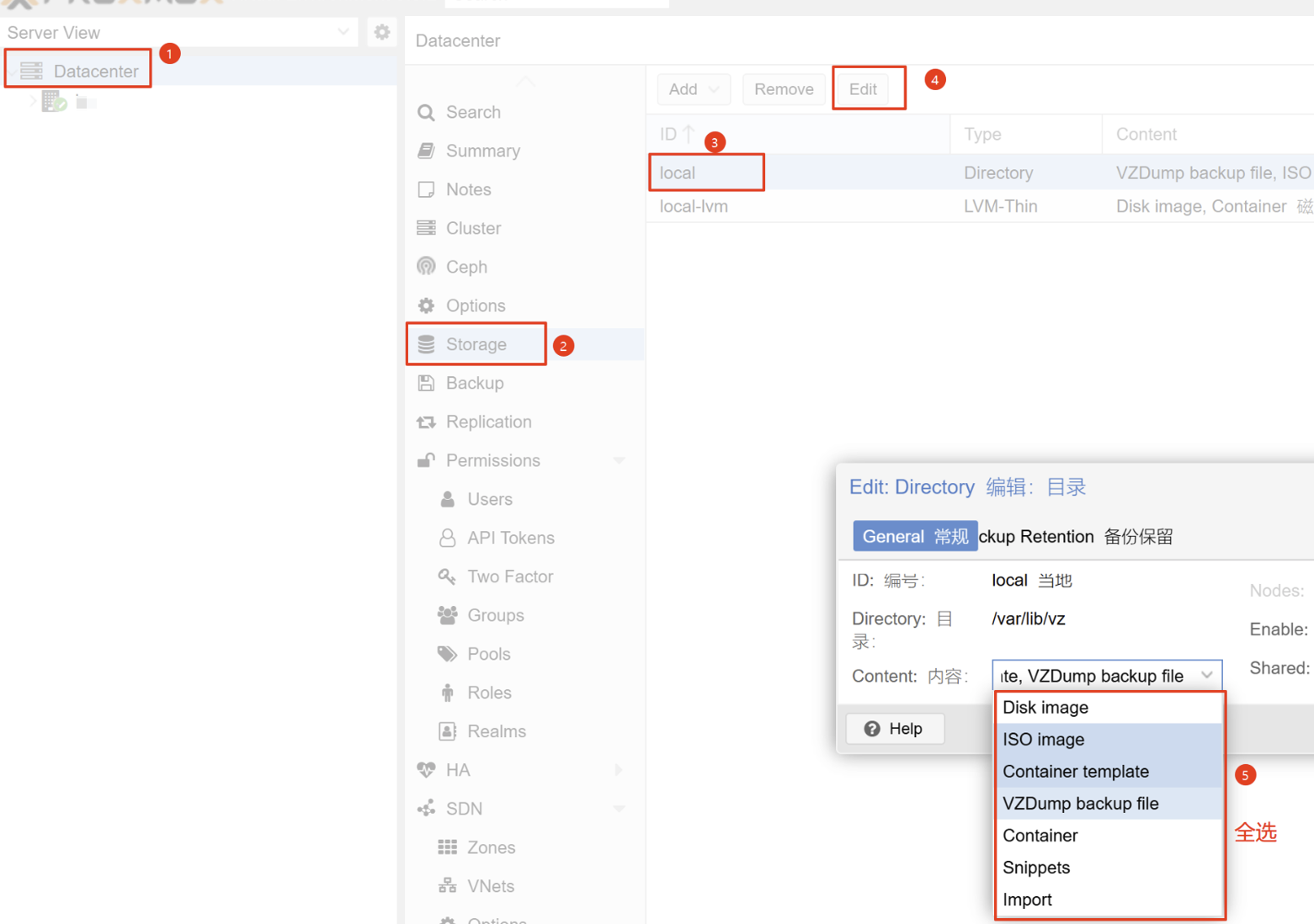Click the LVM-Thin type cell
The height and width of the screenshot is (924, 1314).
pyautogui.click(x=1000, y=206)
